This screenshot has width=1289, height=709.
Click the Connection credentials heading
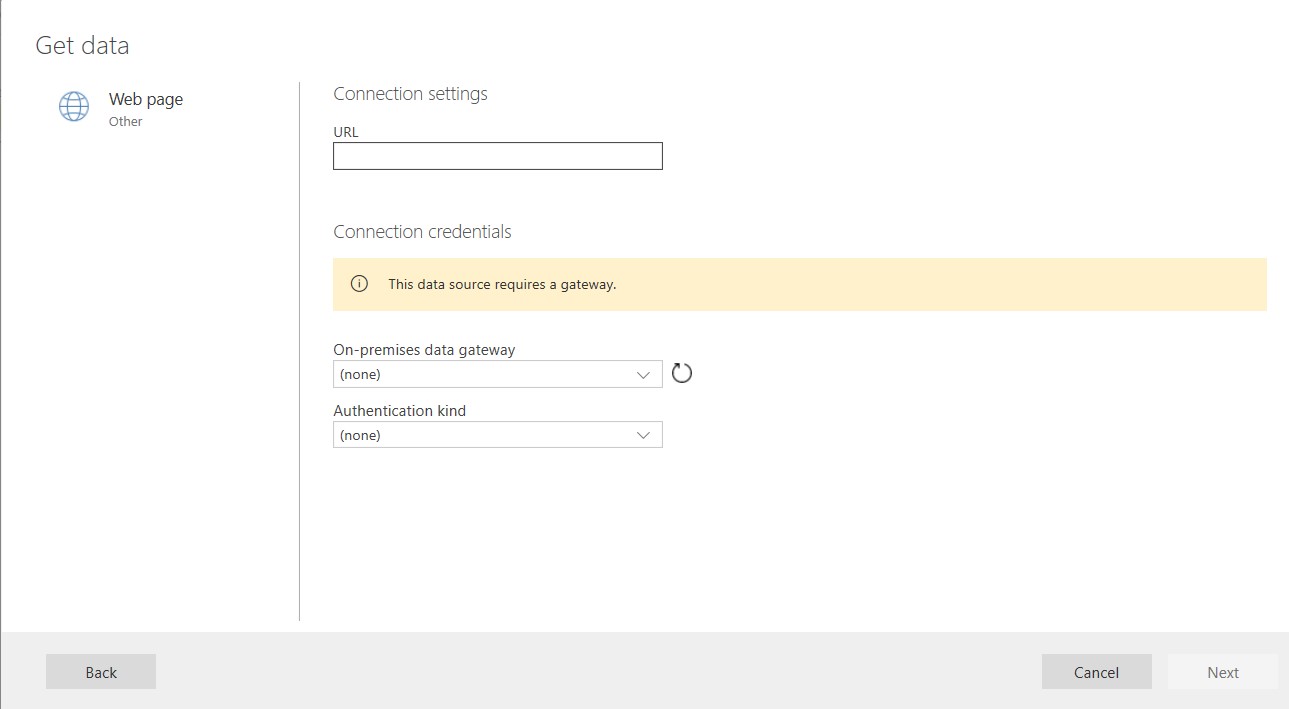[x=422, y=232]
